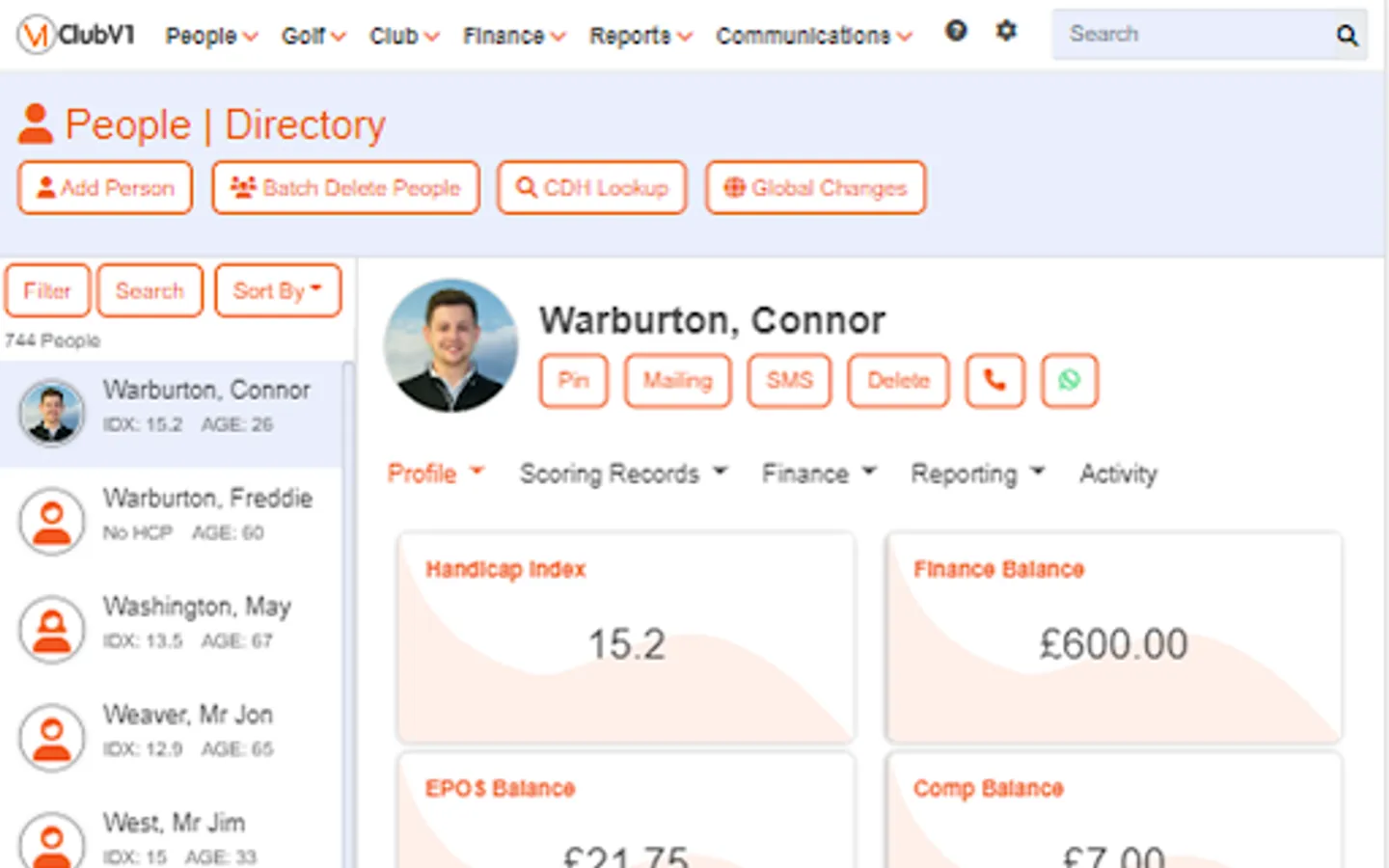Click the Finance Balance card

tap(1114, 637)
